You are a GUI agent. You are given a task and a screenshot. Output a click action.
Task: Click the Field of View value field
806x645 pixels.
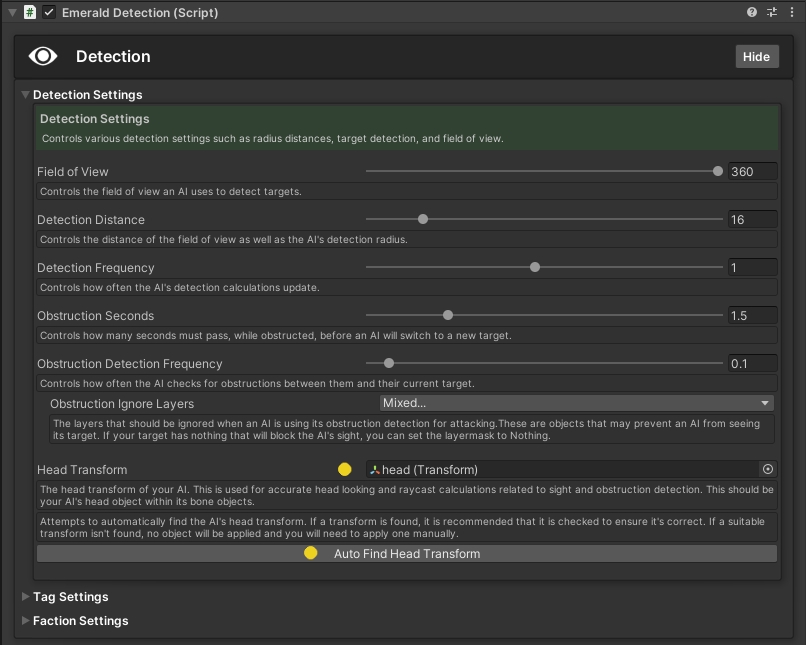(x=752, y=171)
